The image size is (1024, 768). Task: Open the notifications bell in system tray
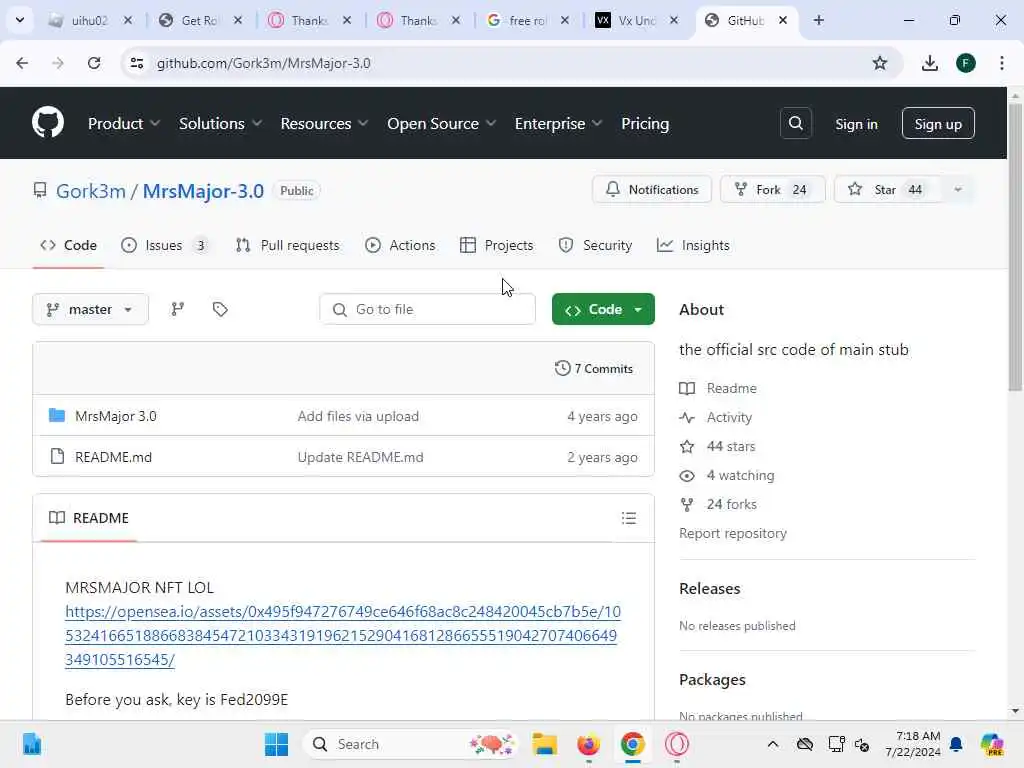tap(956, 744)
